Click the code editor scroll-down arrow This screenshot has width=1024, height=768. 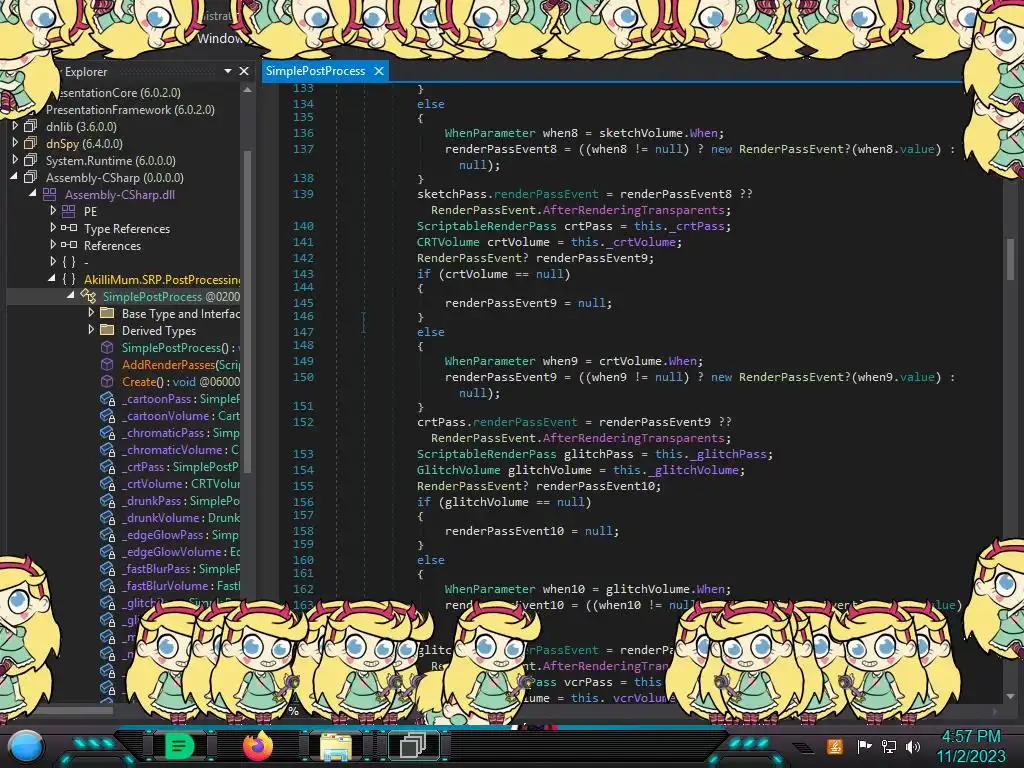1010,696
